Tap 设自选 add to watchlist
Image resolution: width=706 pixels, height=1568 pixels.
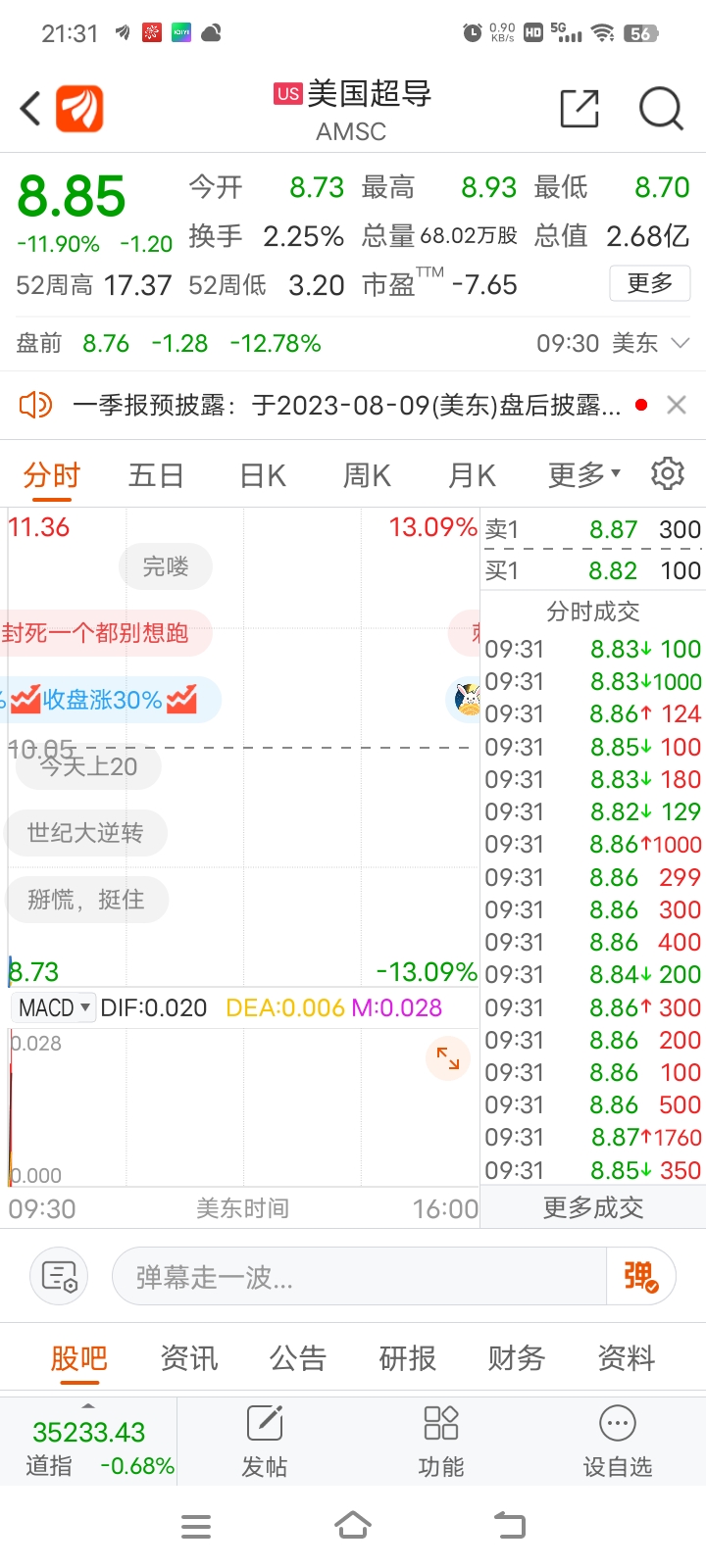617,1441
